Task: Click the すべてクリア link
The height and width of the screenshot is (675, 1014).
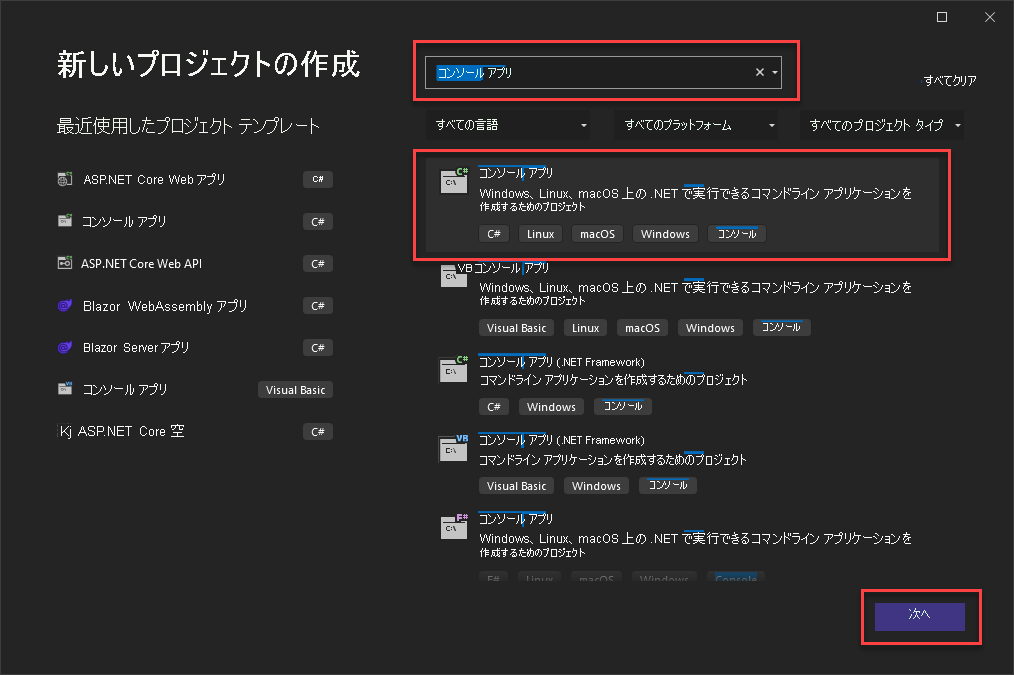Action: [x=949, y=81]
